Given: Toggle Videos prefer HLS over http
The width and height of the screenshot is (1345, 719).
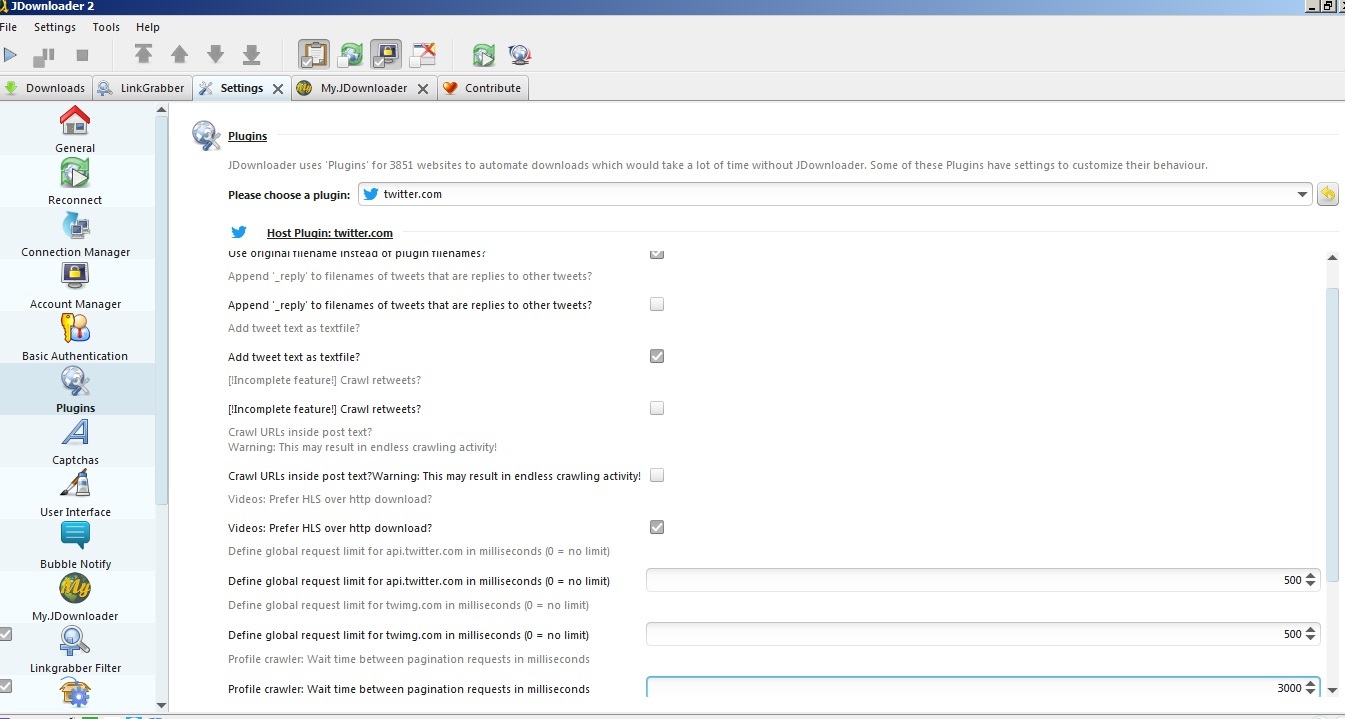Looking at the screenshot, I should [657, 527].
